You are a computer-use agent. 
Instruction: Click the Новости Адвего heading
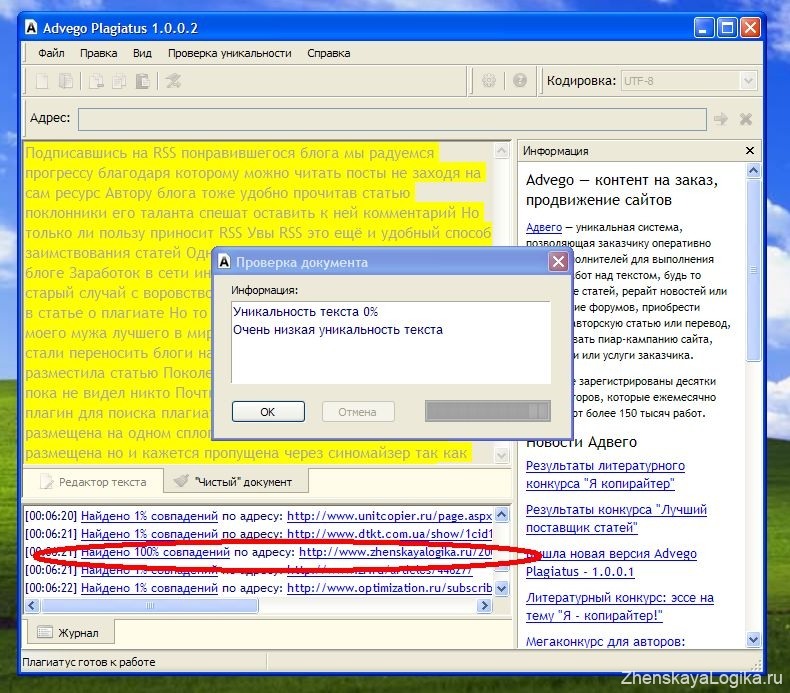581,442
